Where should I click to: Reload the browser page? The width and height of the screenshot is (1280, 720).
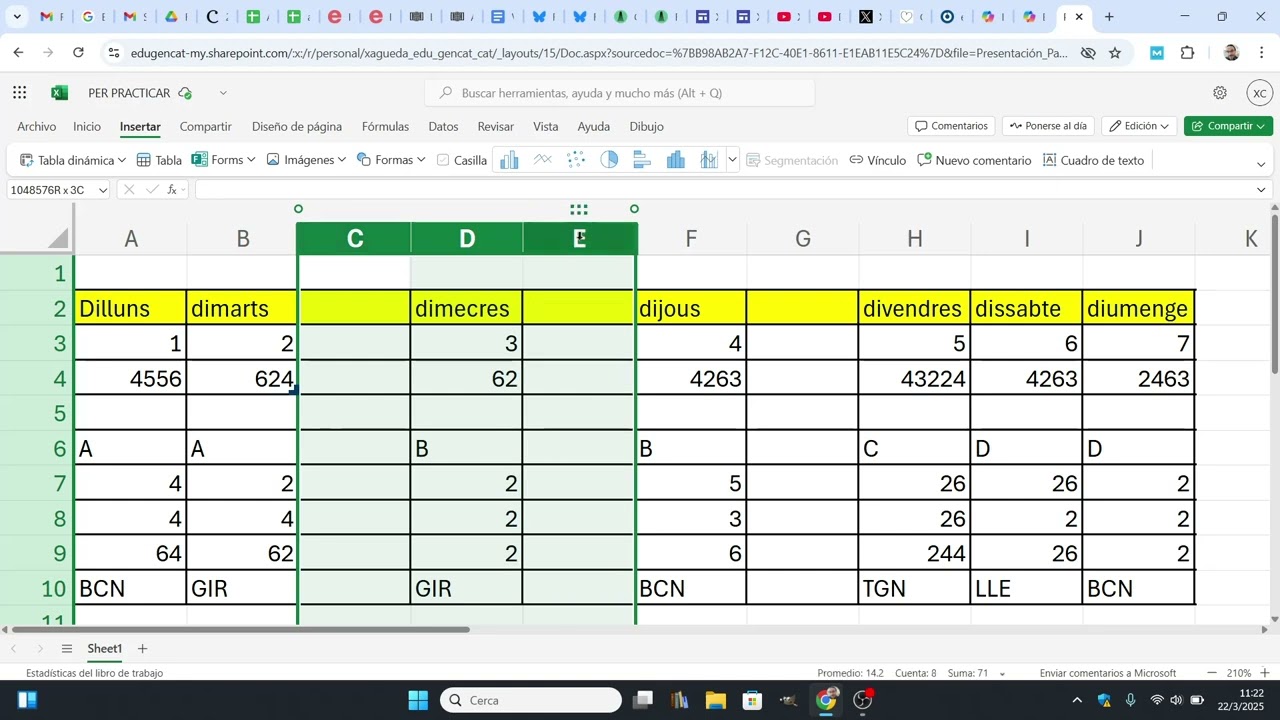79,53
